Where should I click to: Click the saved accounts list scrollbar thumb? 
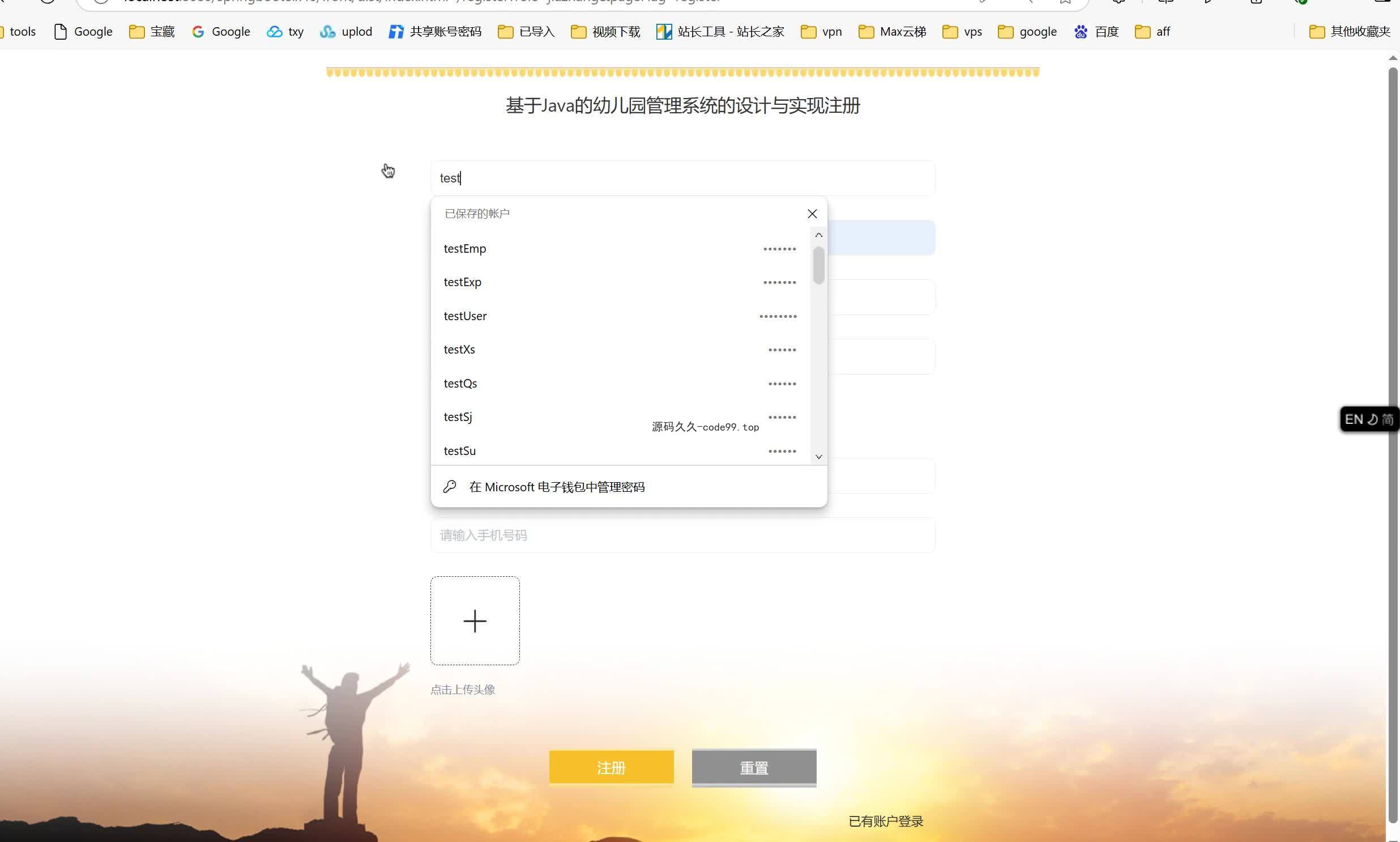818,266
